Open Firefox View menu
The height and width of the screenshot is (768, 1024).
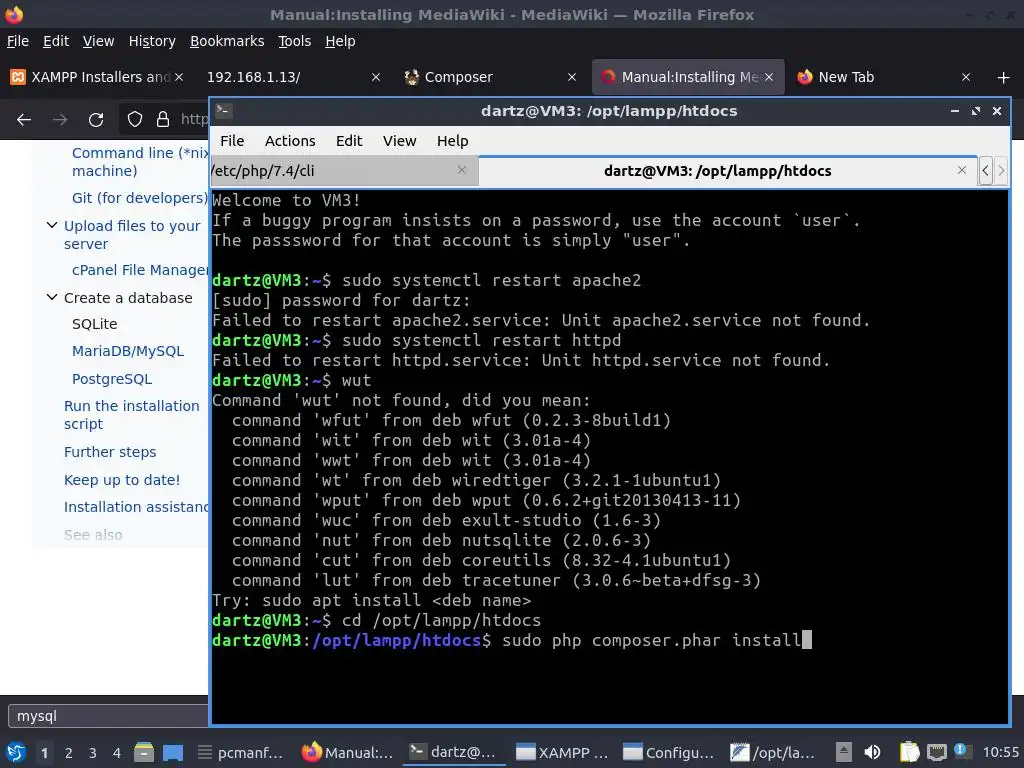pyautogui.click(x=98, y=41)
